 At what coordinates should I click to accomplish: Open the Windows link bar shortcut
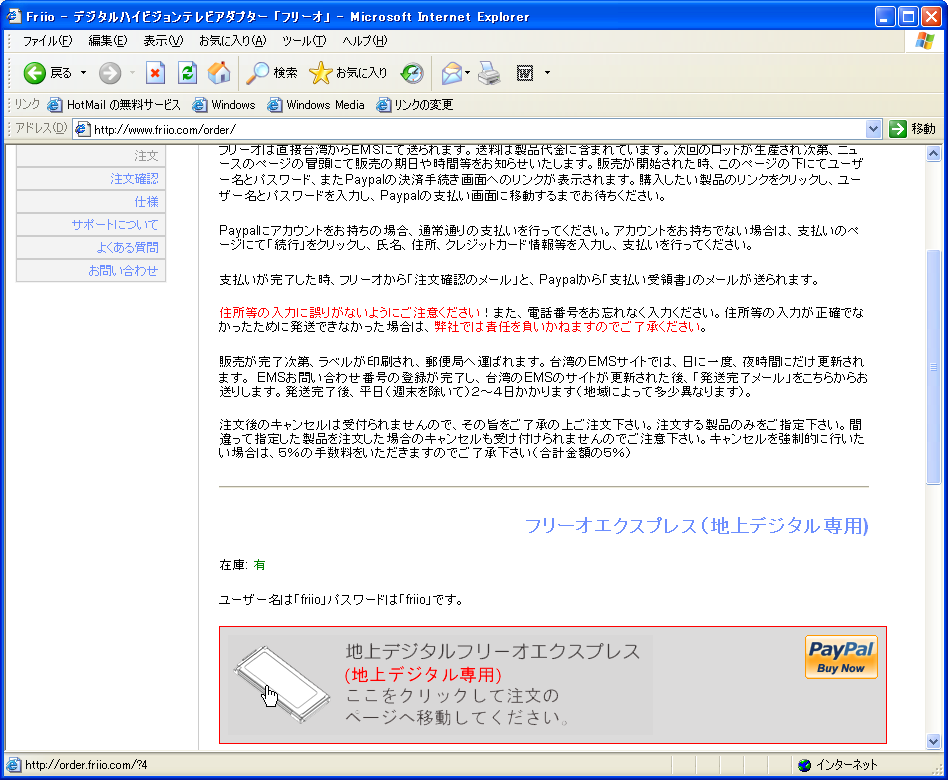pos(224,105)
